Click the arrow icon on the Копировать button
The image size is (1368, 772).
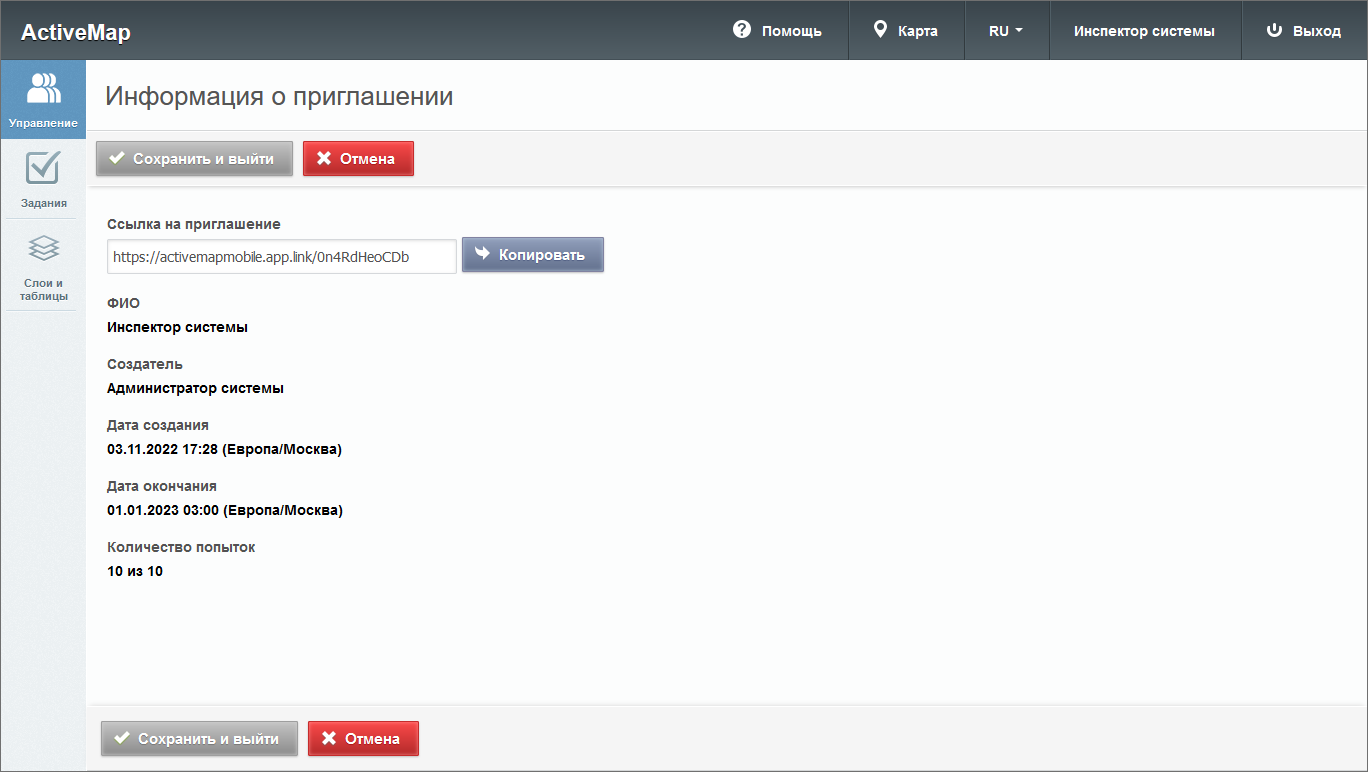tap(482, 254)
